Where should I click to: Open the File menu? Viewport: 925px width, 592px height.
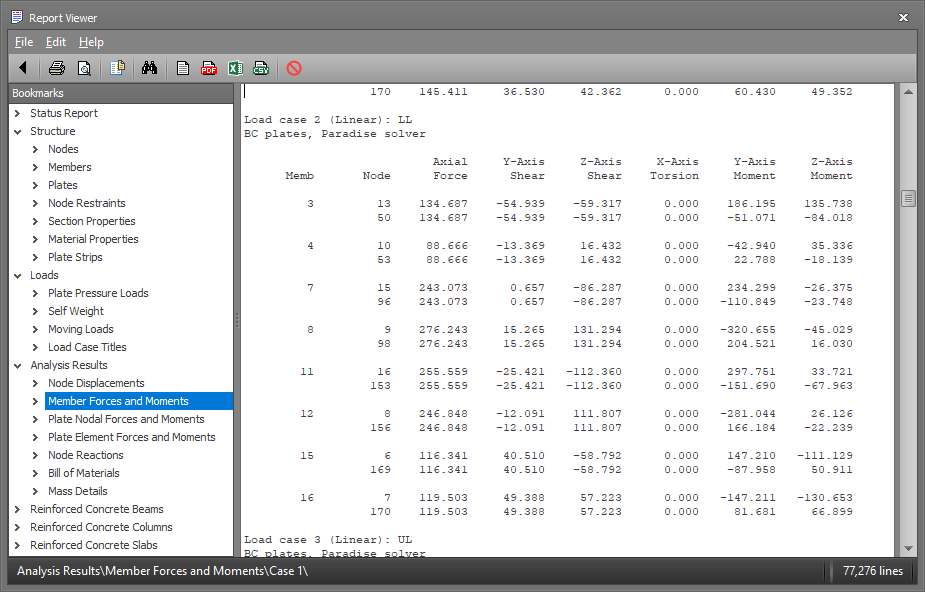point(24,42)
